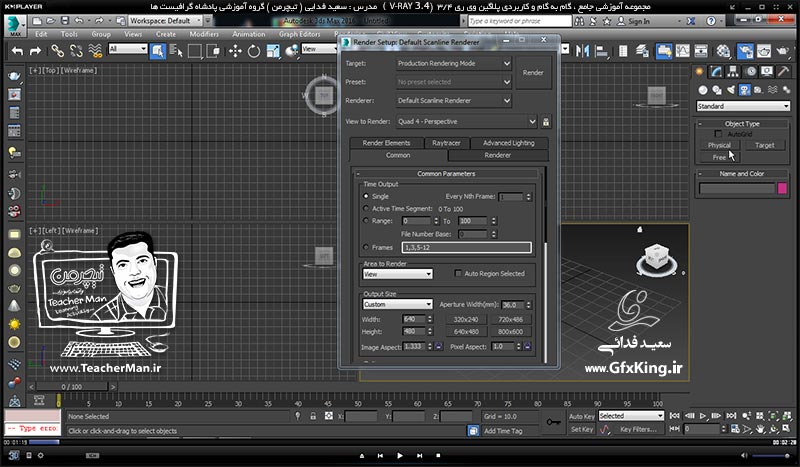Image resolution: width=800 pixels, height=467 pixels.
Task: Open the Target rendering mode dropdown
Action: click(453, 63)
